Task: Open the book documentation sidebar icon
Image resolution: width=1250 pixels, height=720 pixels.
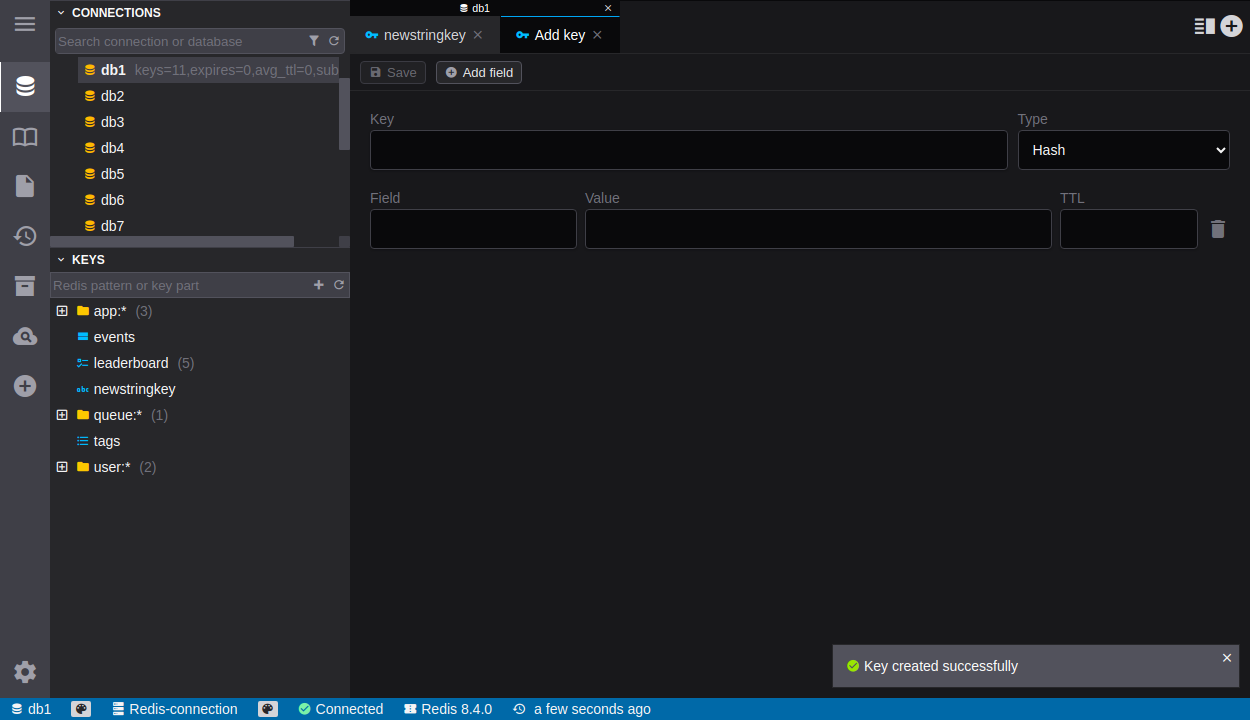Action: tap(25, 137)
